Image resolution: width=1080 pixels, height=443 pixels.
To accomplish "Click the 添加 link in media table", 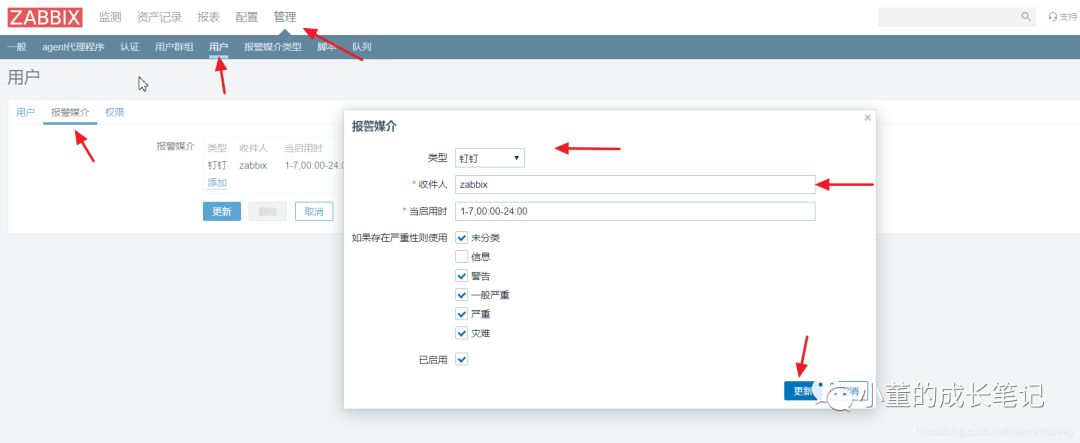I will click(217, 183).
